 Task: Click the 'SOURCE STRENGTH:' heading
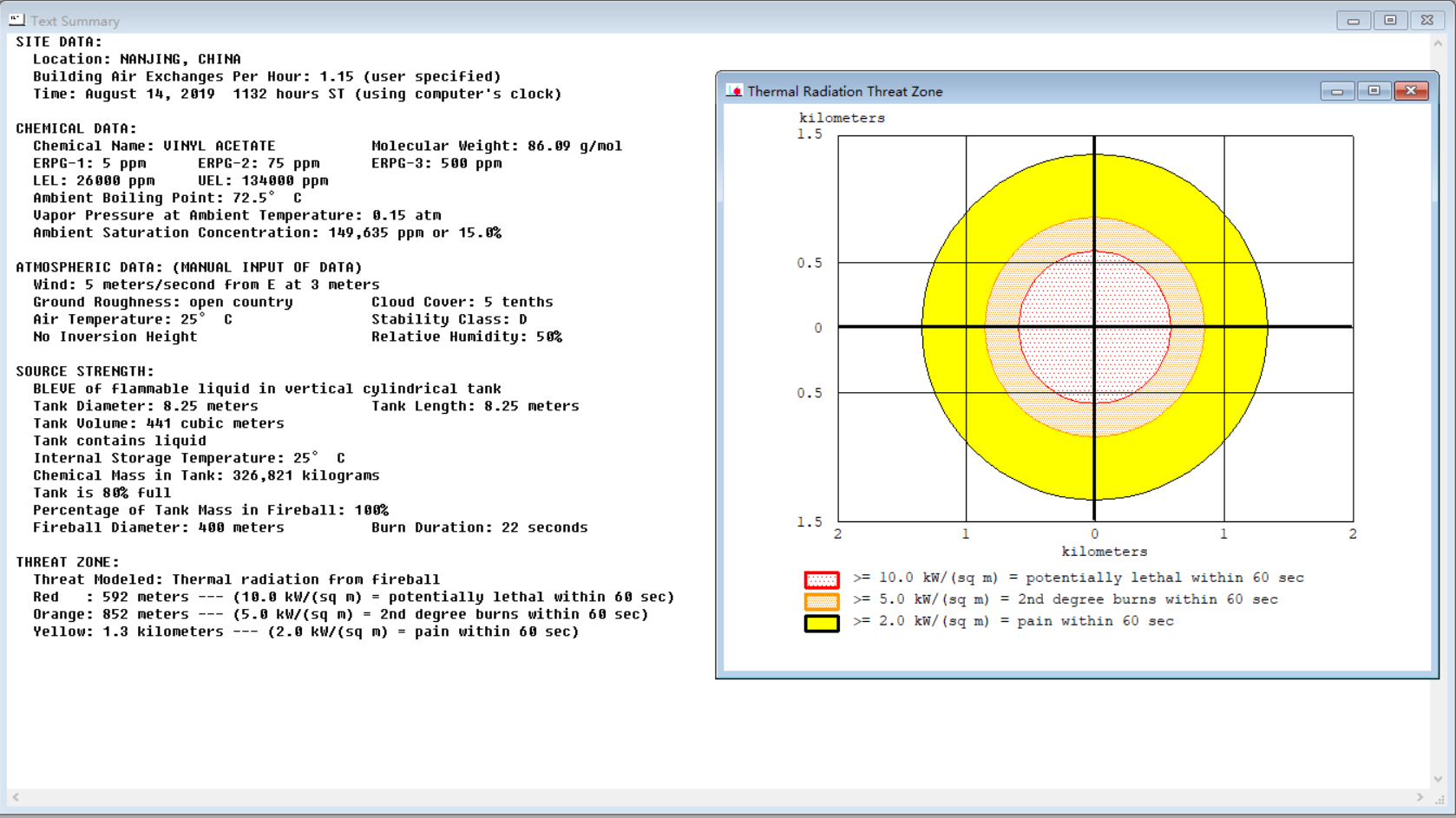pos(85,371)
